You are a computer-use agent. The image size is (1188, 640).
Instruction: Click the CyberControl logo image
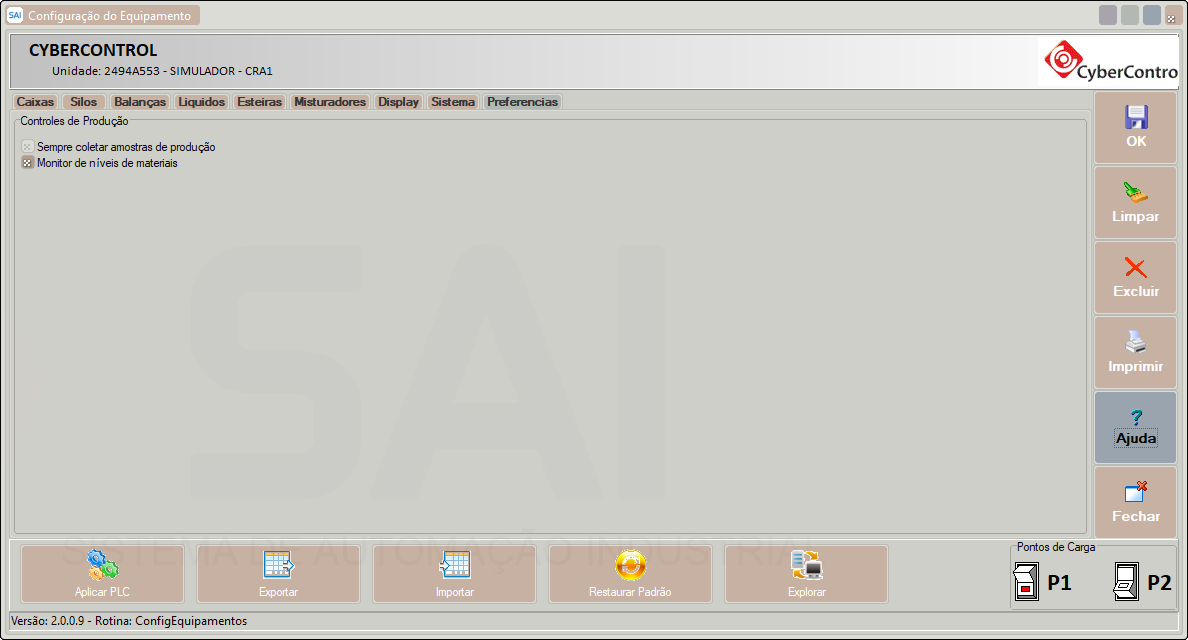pyautogui.click(x=1107, y=63)
